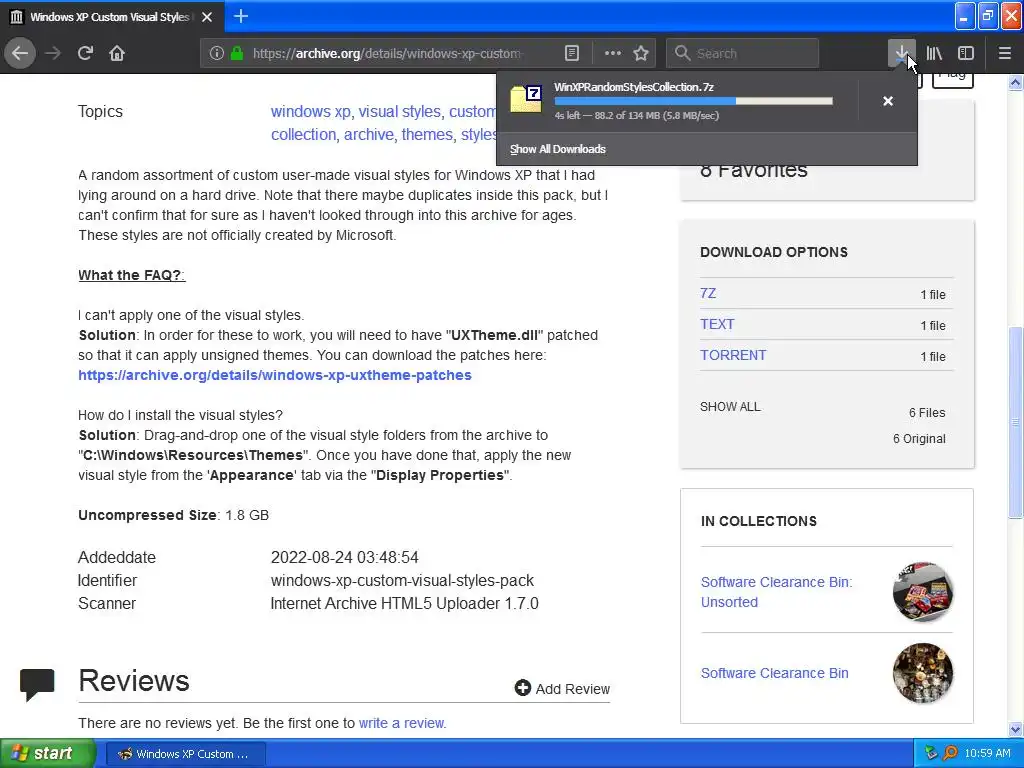
Task: Cancel the WinXPRandomStylesCollection.7z download
Action: (x=888, y=101)
